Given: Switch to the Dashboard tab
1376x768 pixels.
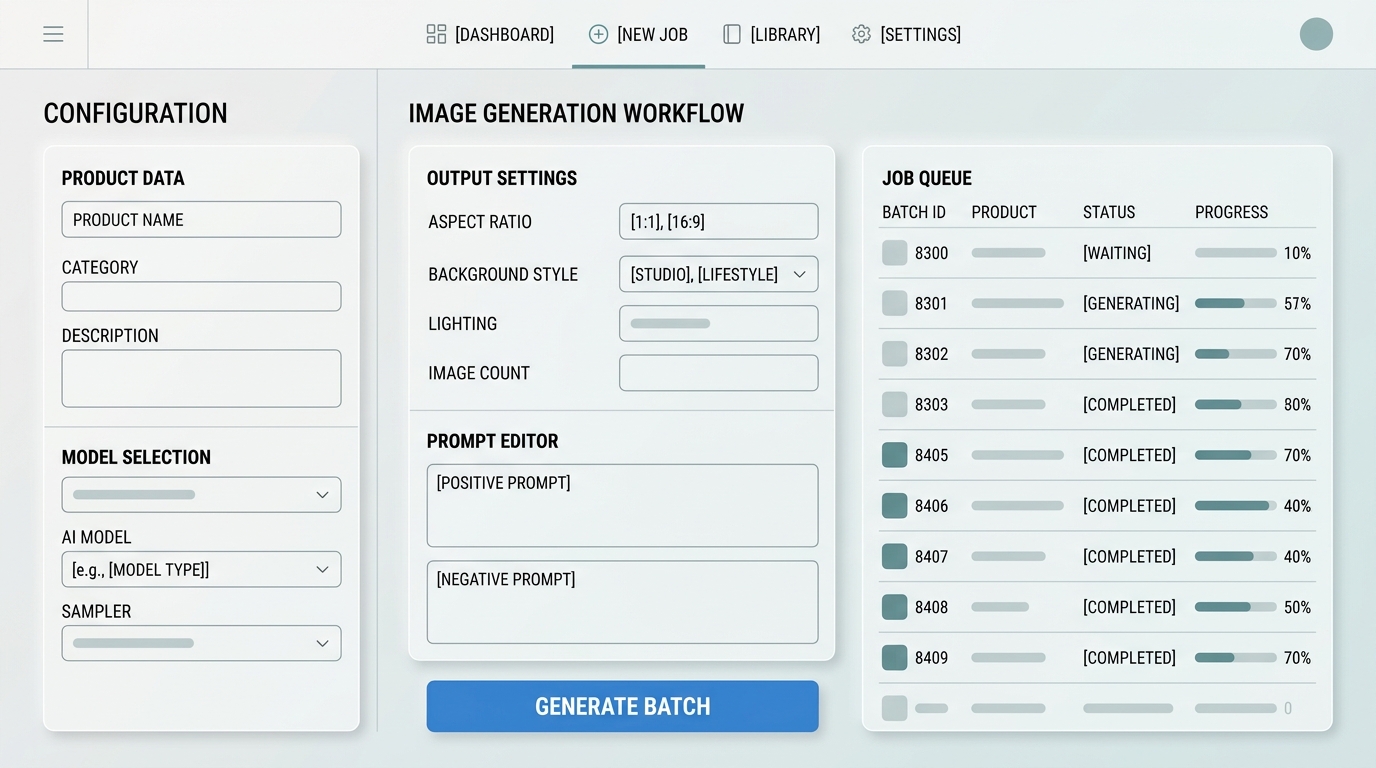Looking at the screenshot, I should pos(490,34).
